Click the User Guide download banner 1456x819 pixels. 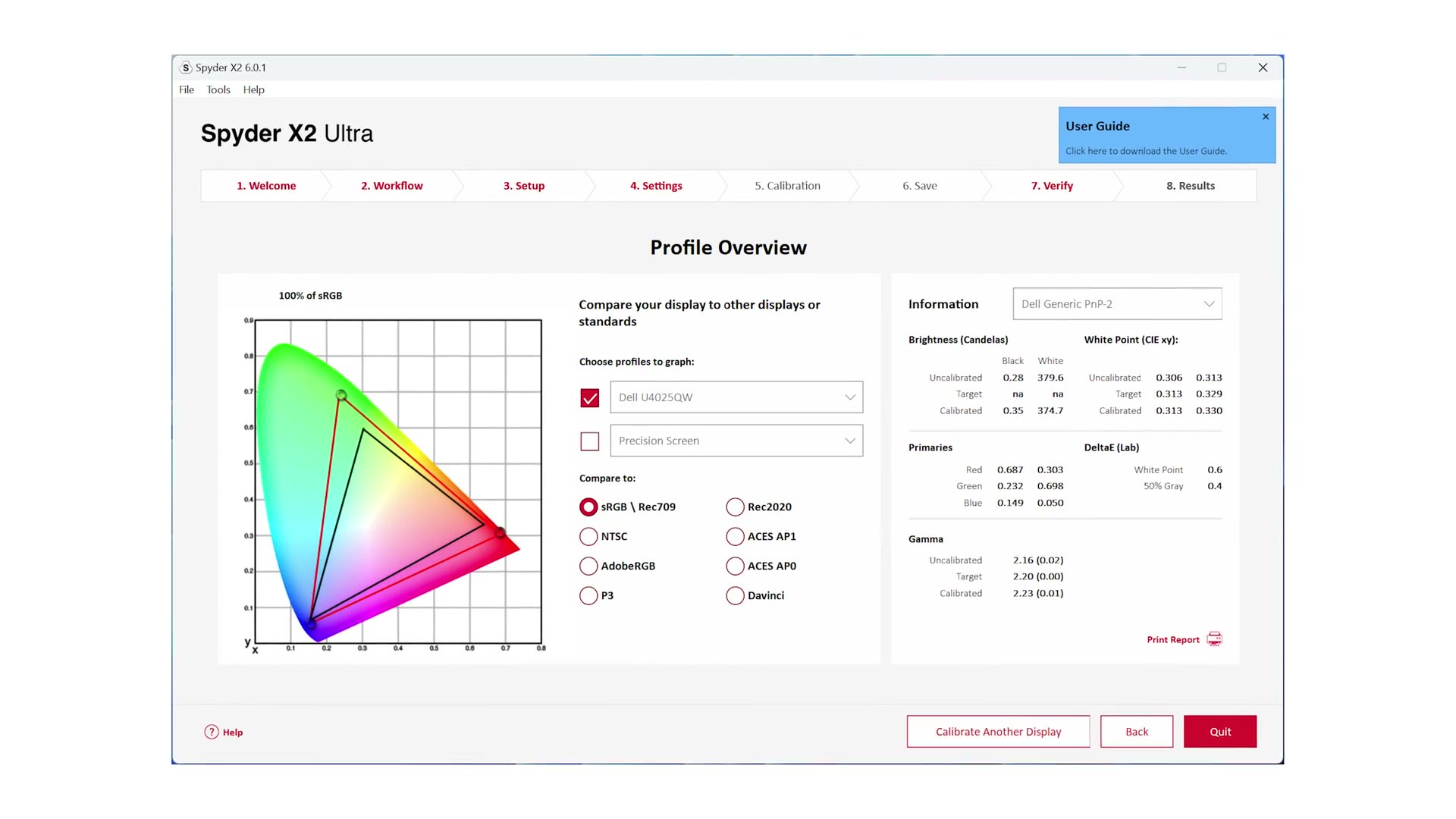(1167, 135)
